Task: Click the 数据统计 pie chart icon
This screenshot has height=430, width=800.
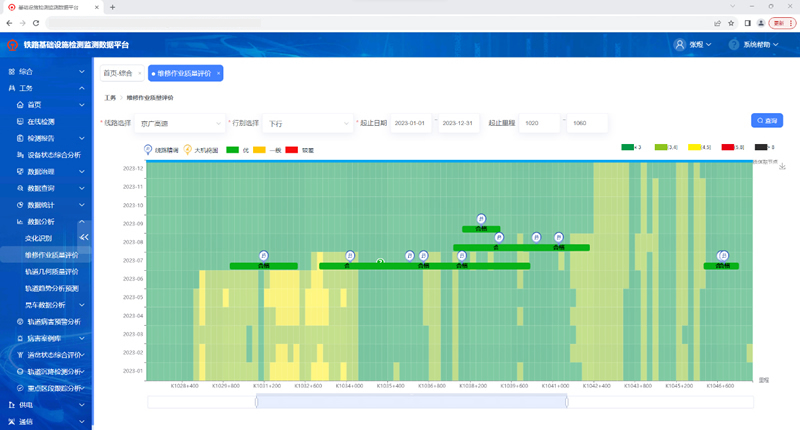Action: (x=21, y=204)
